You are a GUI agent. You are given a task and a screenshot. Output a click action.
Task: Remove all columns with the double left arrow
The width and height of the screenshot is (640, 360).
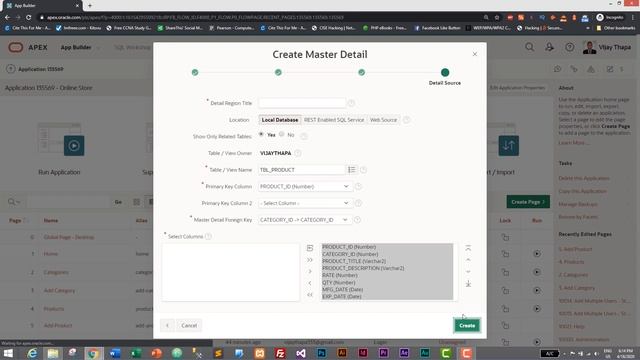310,295
